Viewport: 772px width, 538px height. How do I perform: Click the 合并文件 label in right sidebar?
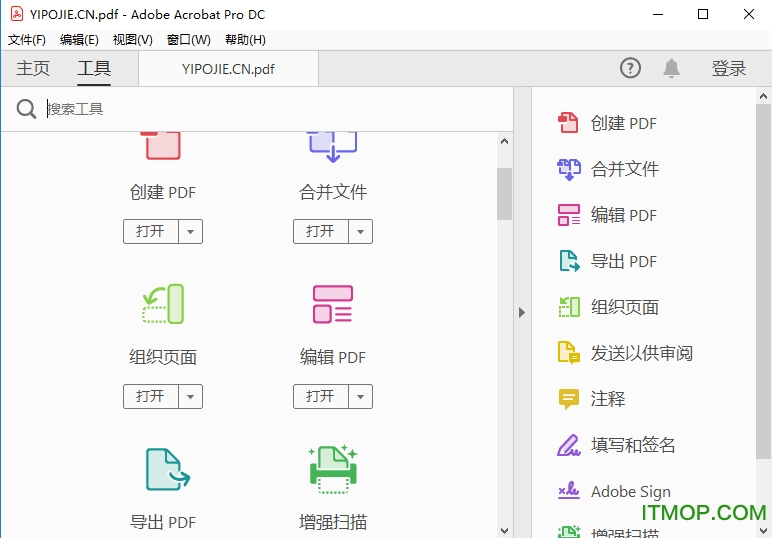point(625,169)
